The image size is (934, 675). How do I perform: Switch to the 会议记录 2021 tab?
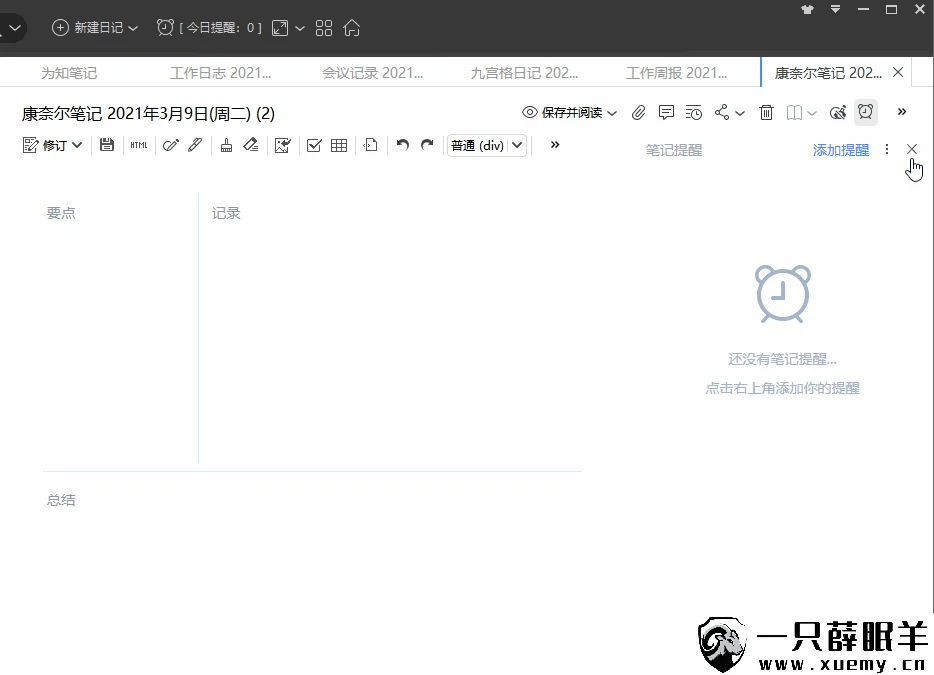pyautogui.click(x=372, y=73)
